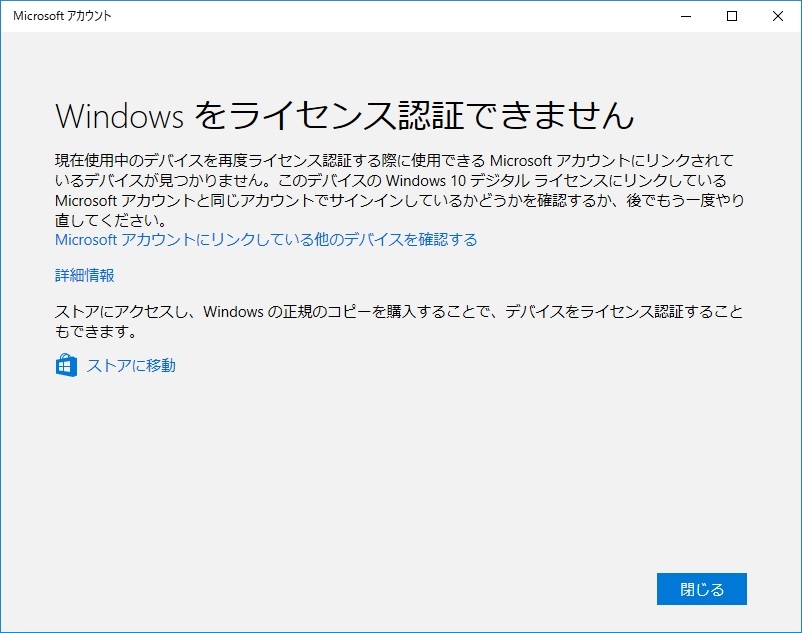The width and height of the screenshot is (802, 633).
Task: Click the Microsoft Store bag icon
Action: tap(66, 365)
